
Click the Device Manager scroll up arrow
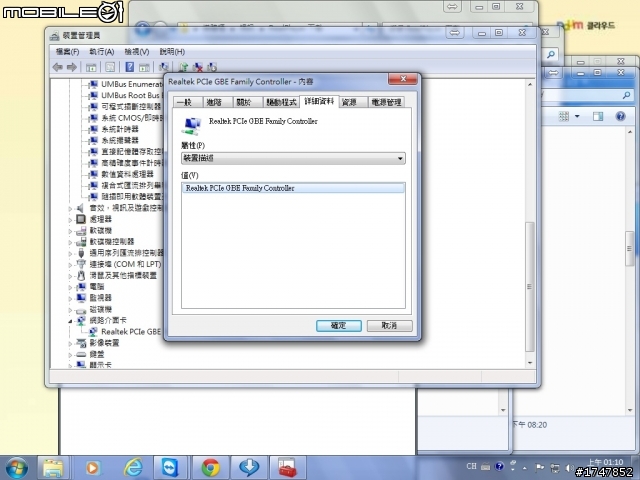[x=530, y=84]
